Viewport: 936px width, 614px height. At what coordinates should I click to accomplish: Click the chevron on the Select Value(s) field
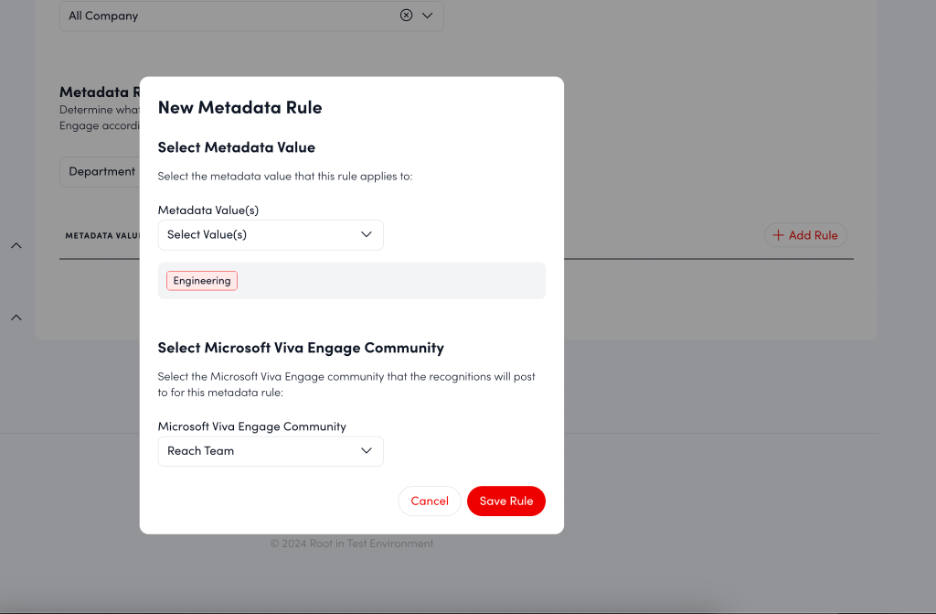pyautogui.click(x=368, y=234)
